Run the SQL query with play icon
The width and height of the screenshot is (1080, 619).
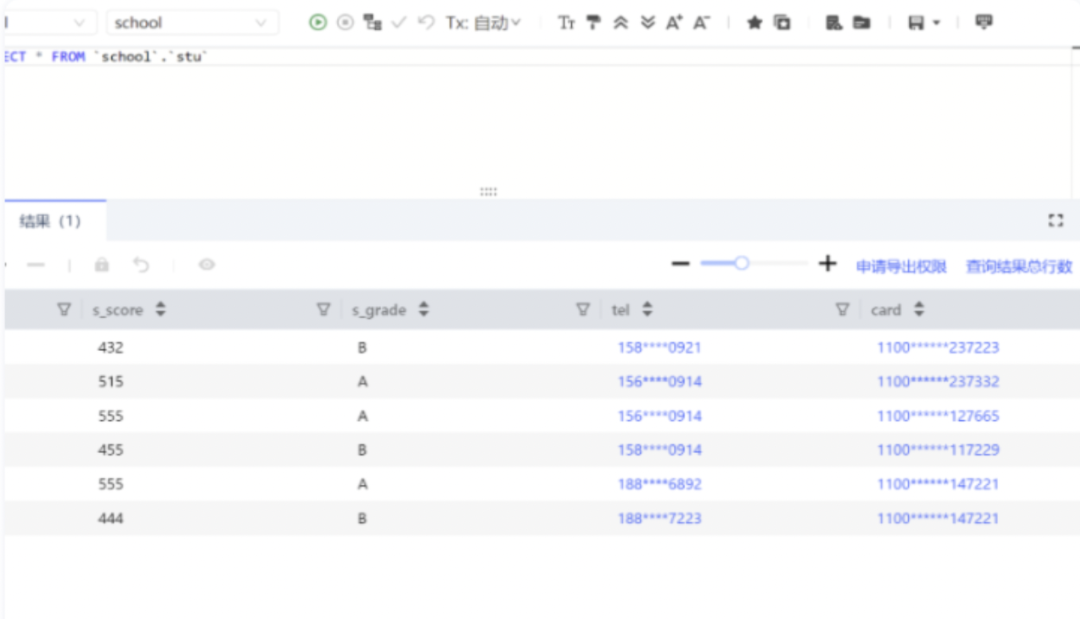pos(318,23)
